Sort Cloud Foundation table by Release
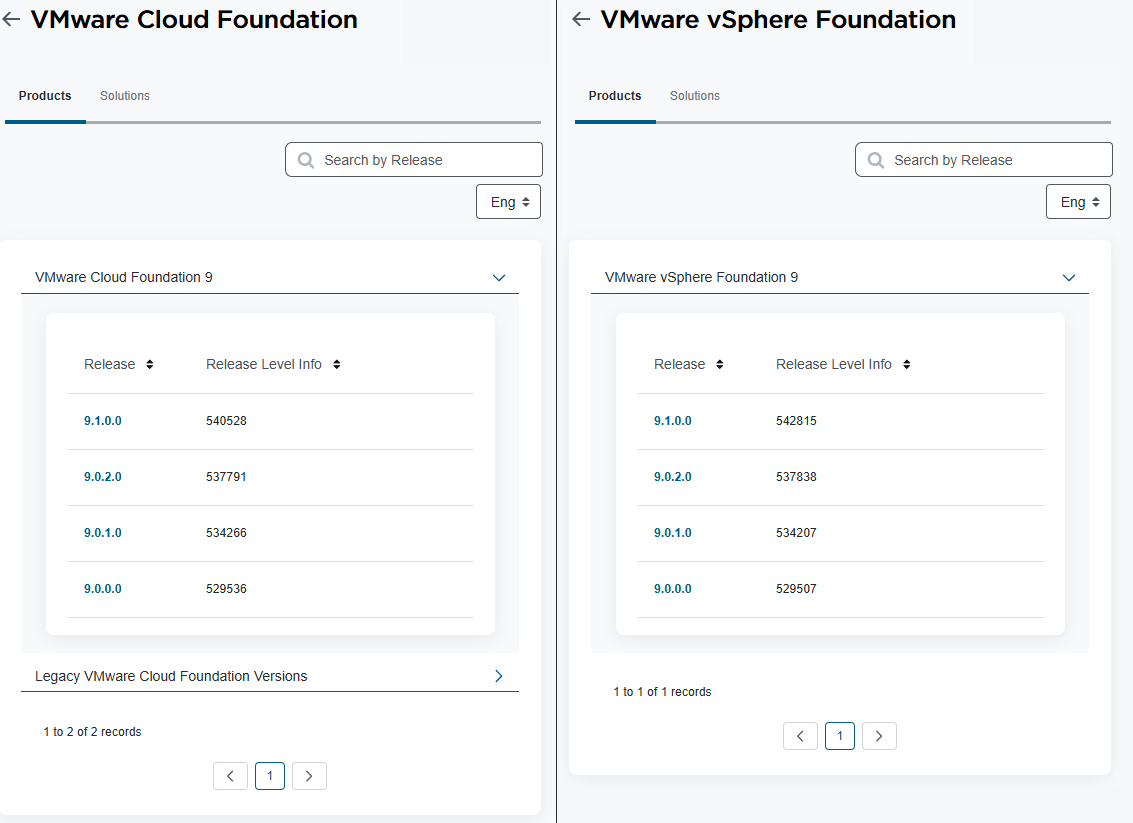 [x=150, y=364]
